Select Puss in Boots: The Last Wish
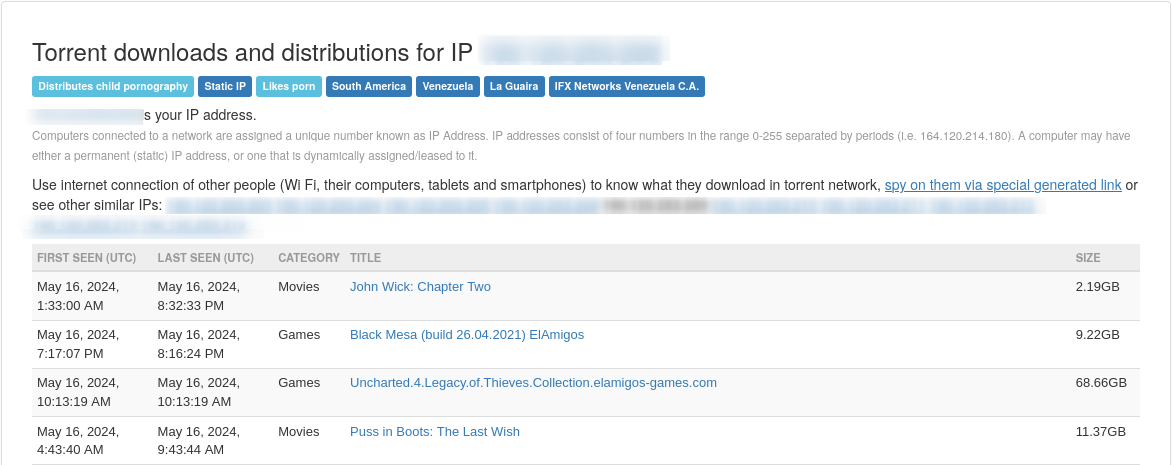Screen dimensions: 1172x465 click(x=435, y=432)
